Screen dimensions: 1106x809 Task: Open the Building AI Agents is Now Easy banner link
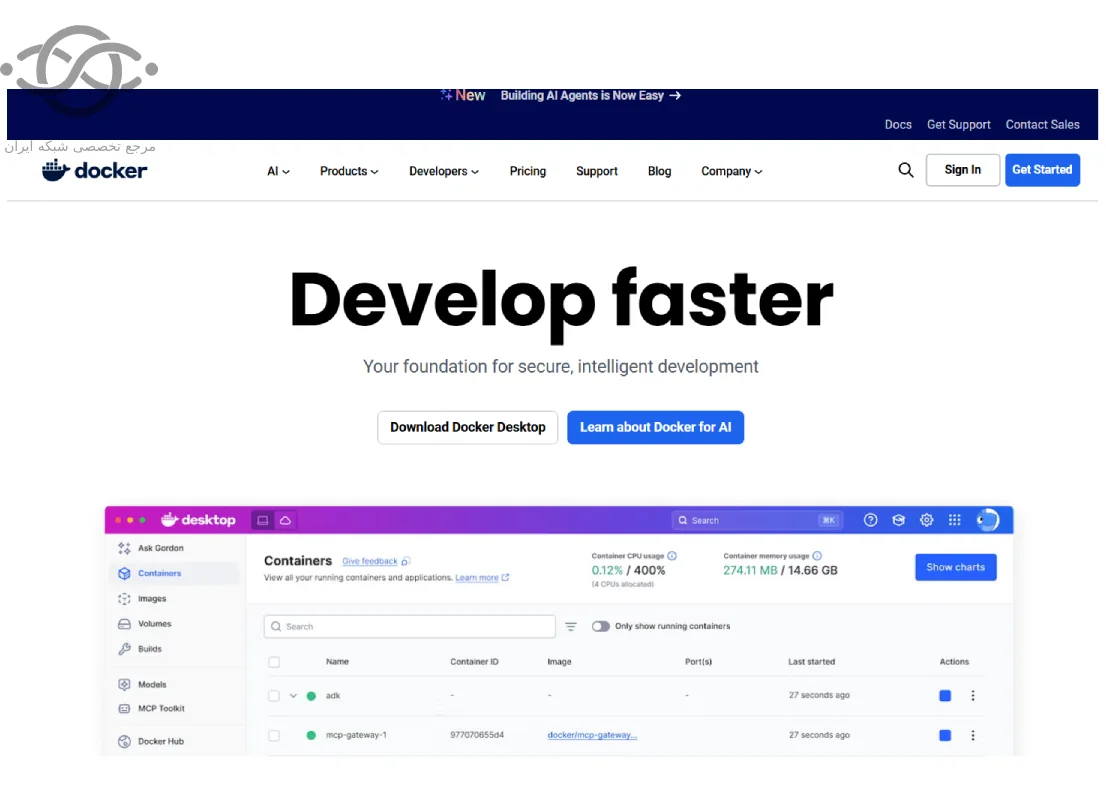coord(590,96)
